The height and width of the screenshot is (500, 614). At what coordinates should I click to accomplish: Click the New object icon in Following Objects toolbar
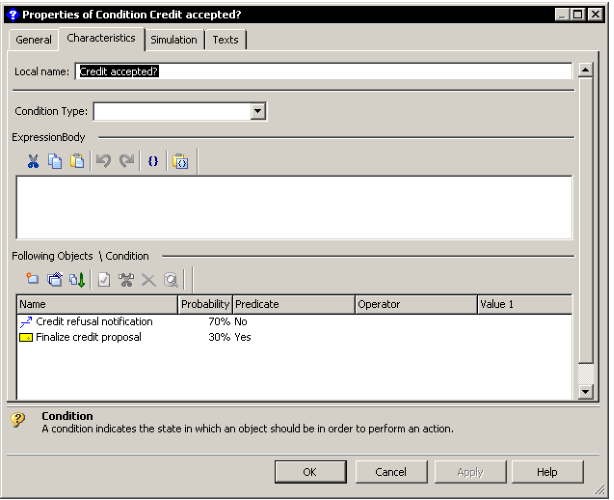tap(33, 280)
